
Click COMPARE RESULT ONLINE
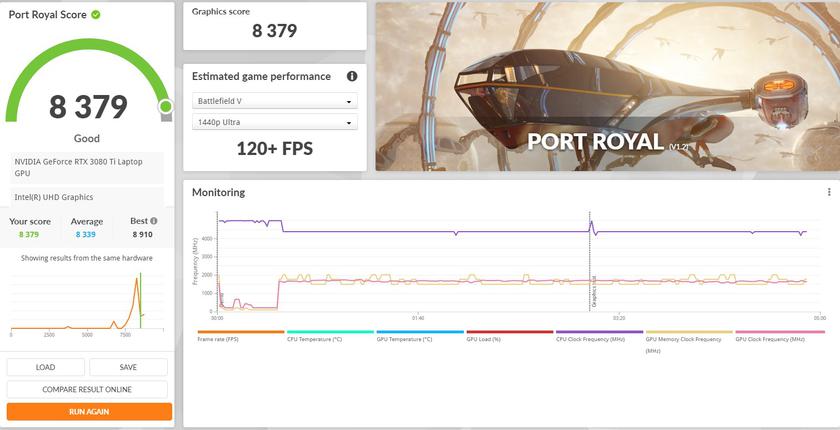pos(89,389)
